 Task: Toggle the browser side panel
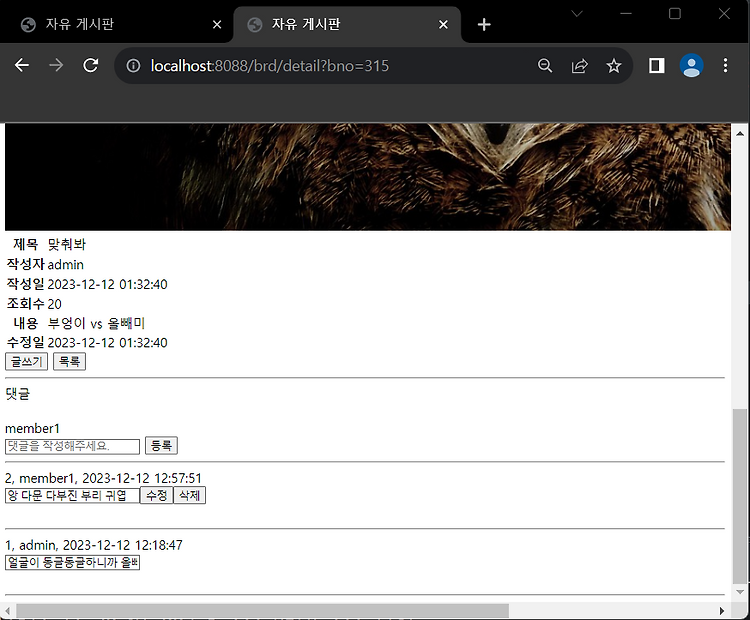click(657, 66)
